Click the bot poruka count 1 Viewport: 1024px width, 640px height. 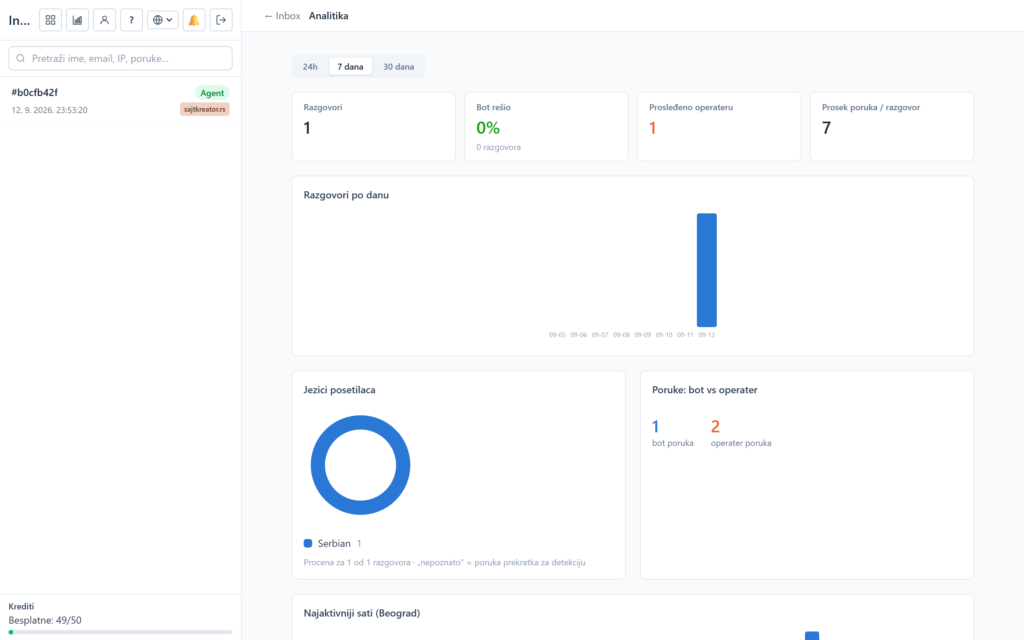[x=656, y=426]
